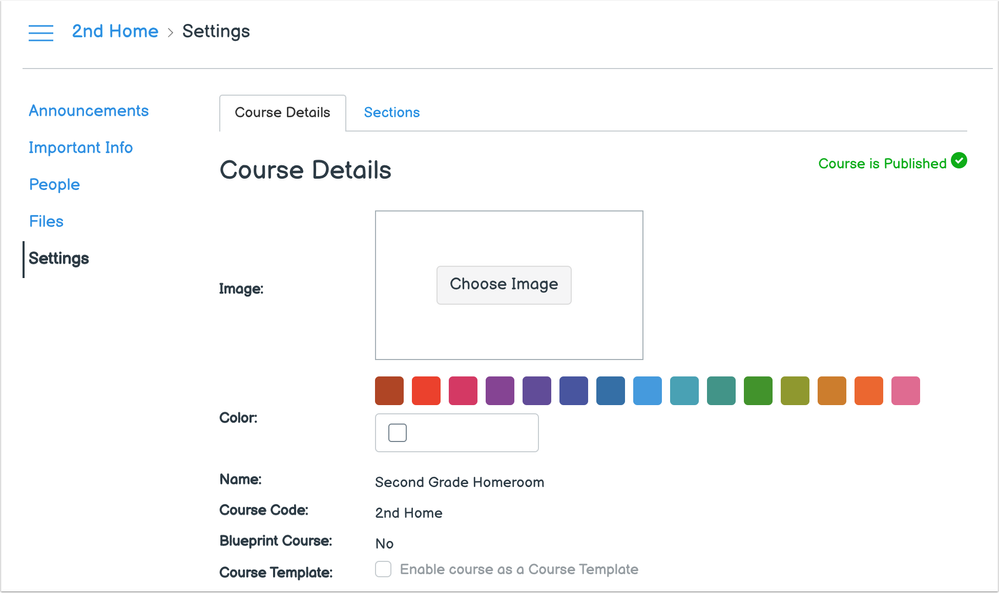Click the Blueprint Course No value
This screenshot has width=999, height=593.
click(x=384, y=543)
